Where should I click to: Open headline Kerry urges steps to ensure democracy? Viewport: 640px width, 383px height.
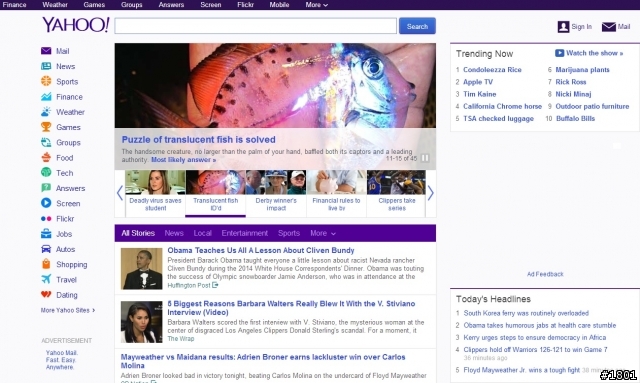pyautogui.click(x=535, y=338)
